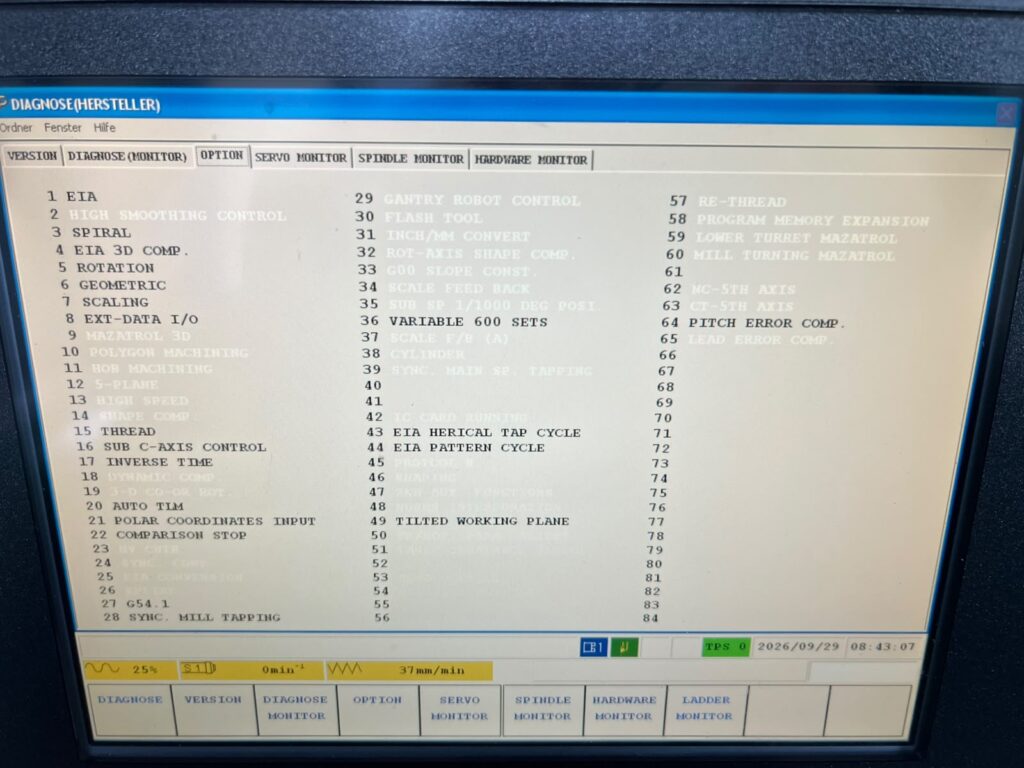Viewport: 1024px width, 768px height.
Task: Click the SPINDLE MONITOR softkey
Action: click(x=542, y=709)
